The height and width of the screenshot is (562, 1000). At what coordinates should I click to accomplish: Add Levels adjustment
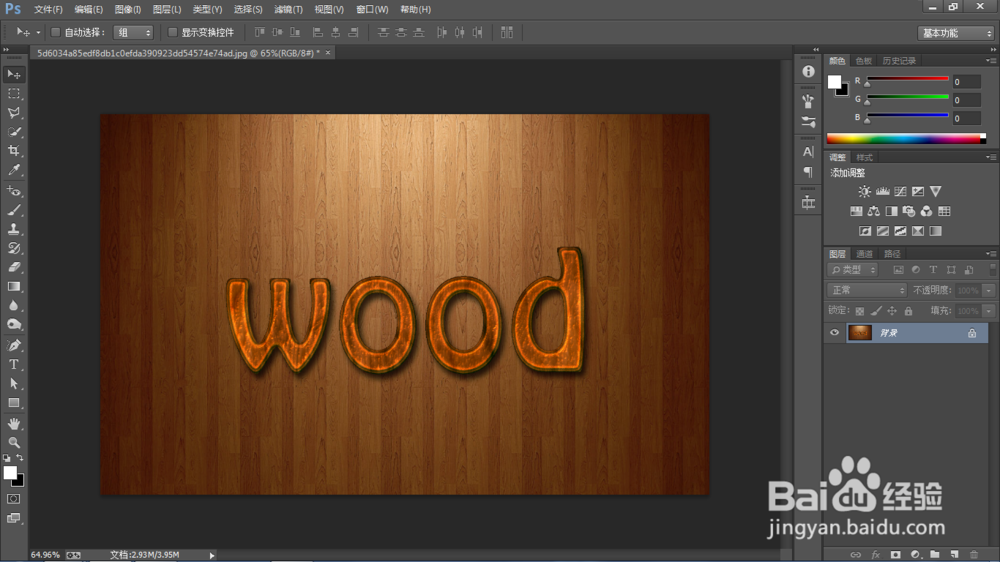[x=882, y=191]
